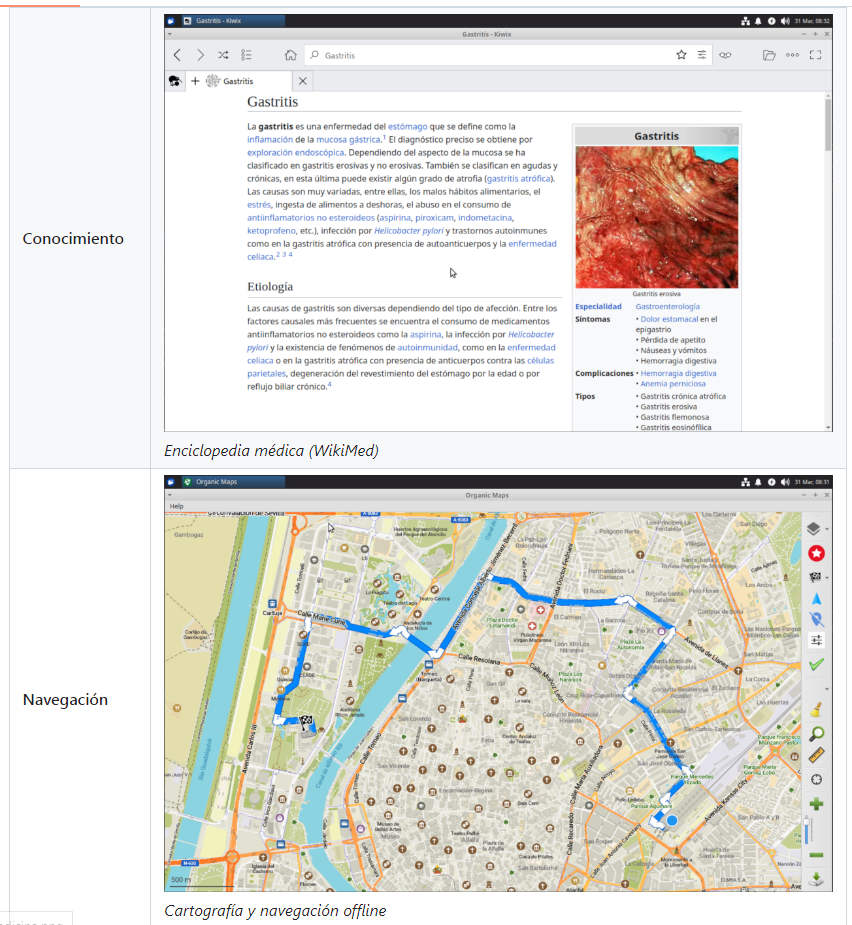Open the Kiwix three-dots menu
Image resolution: width=852 pixels, height=925 pixels.
[792, 56]
